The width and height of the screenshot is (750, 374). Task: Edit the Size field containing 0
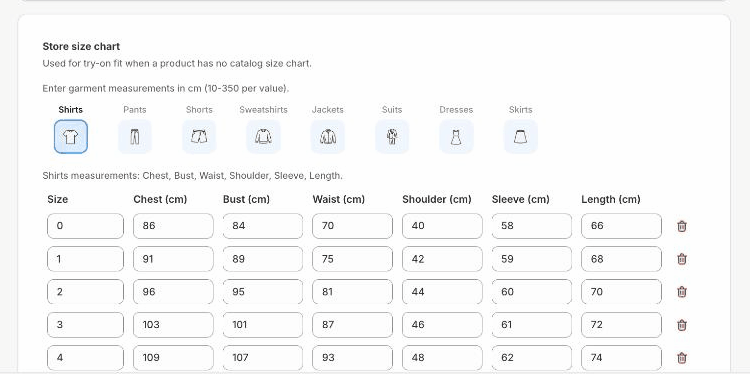point(85,226)
